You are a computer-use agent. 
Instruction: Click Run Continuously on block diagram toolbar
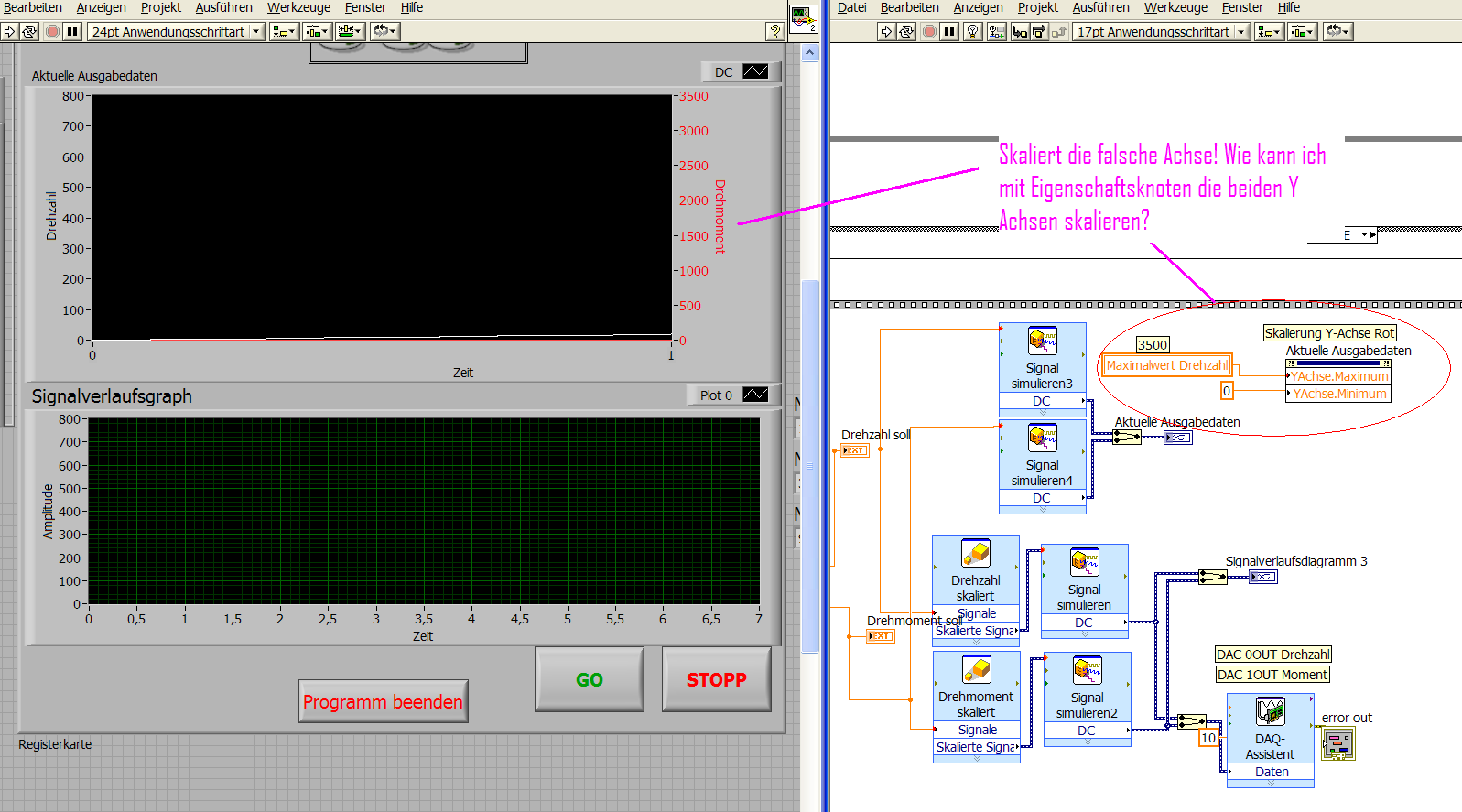[906, 31]
